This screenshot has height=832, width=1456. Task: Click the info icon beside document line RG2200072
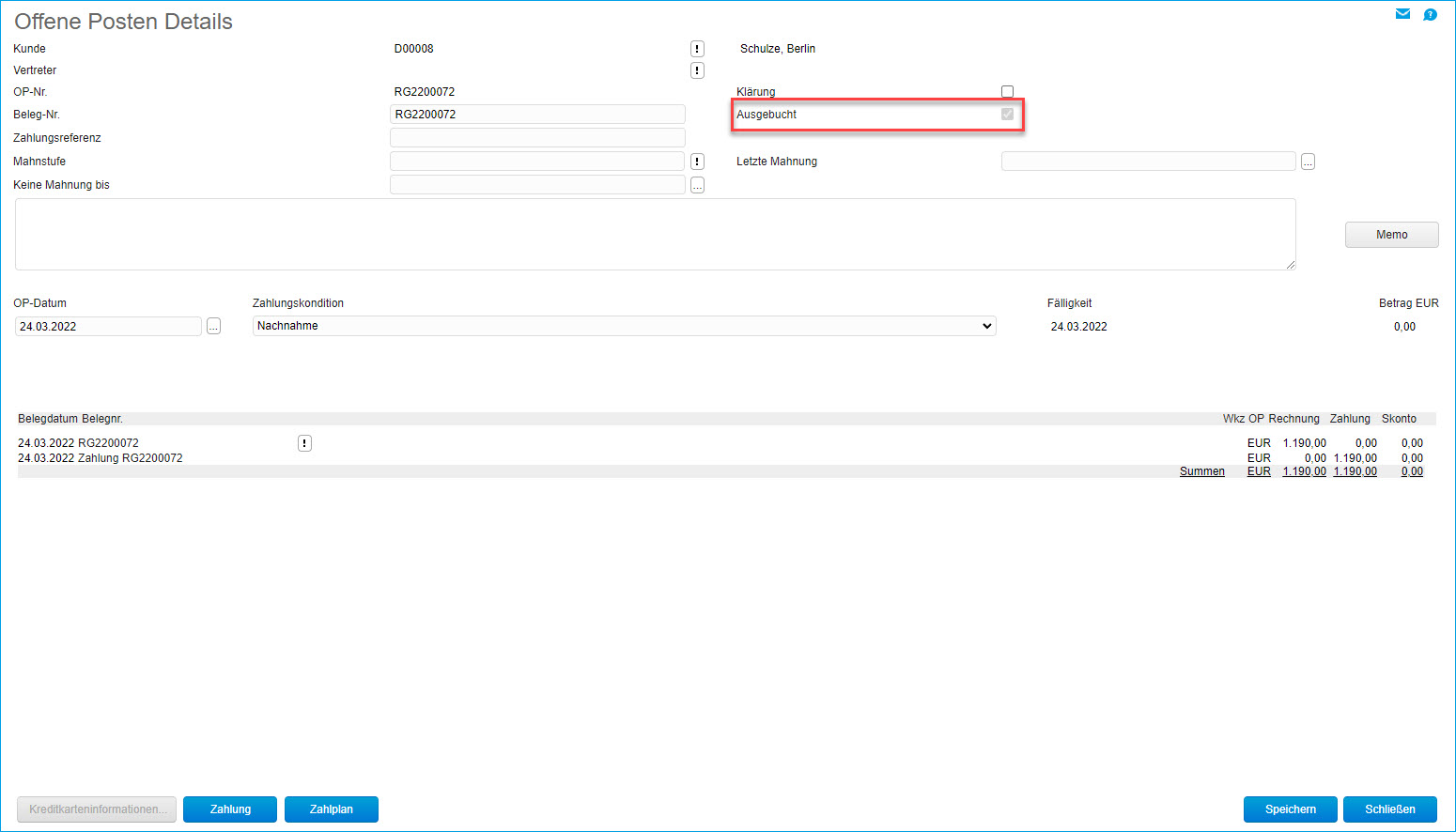point(304,443)
